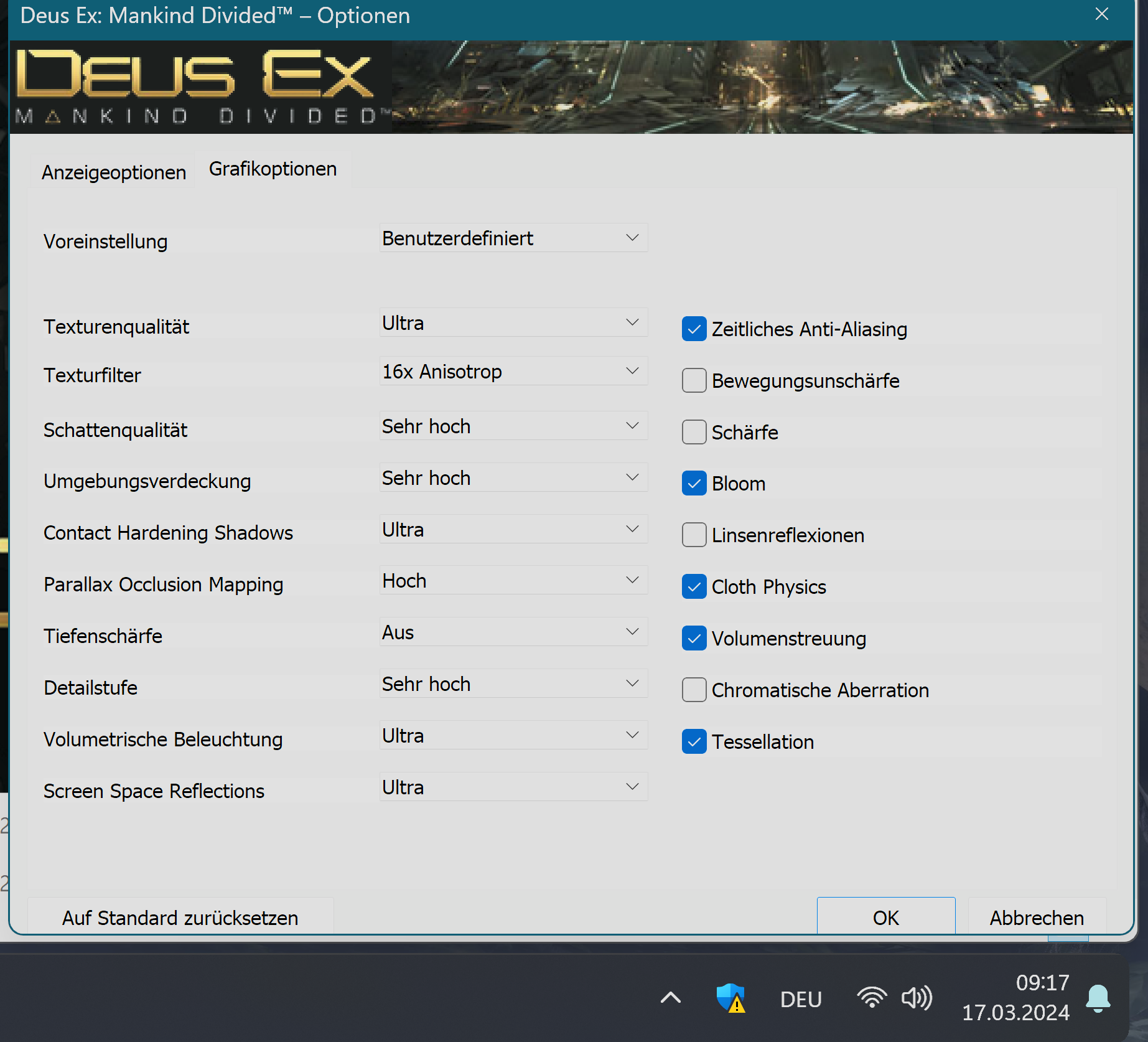Switch to Anzeigeoptionen tab
The image size is (1148, 1042).
tap(114, 172)
